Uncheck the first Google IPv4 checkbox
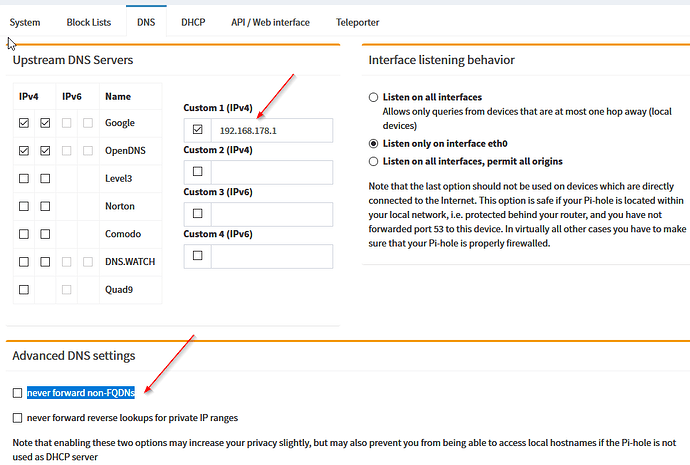The width and height of the screenshot is (690, 465). pos(24,123)
